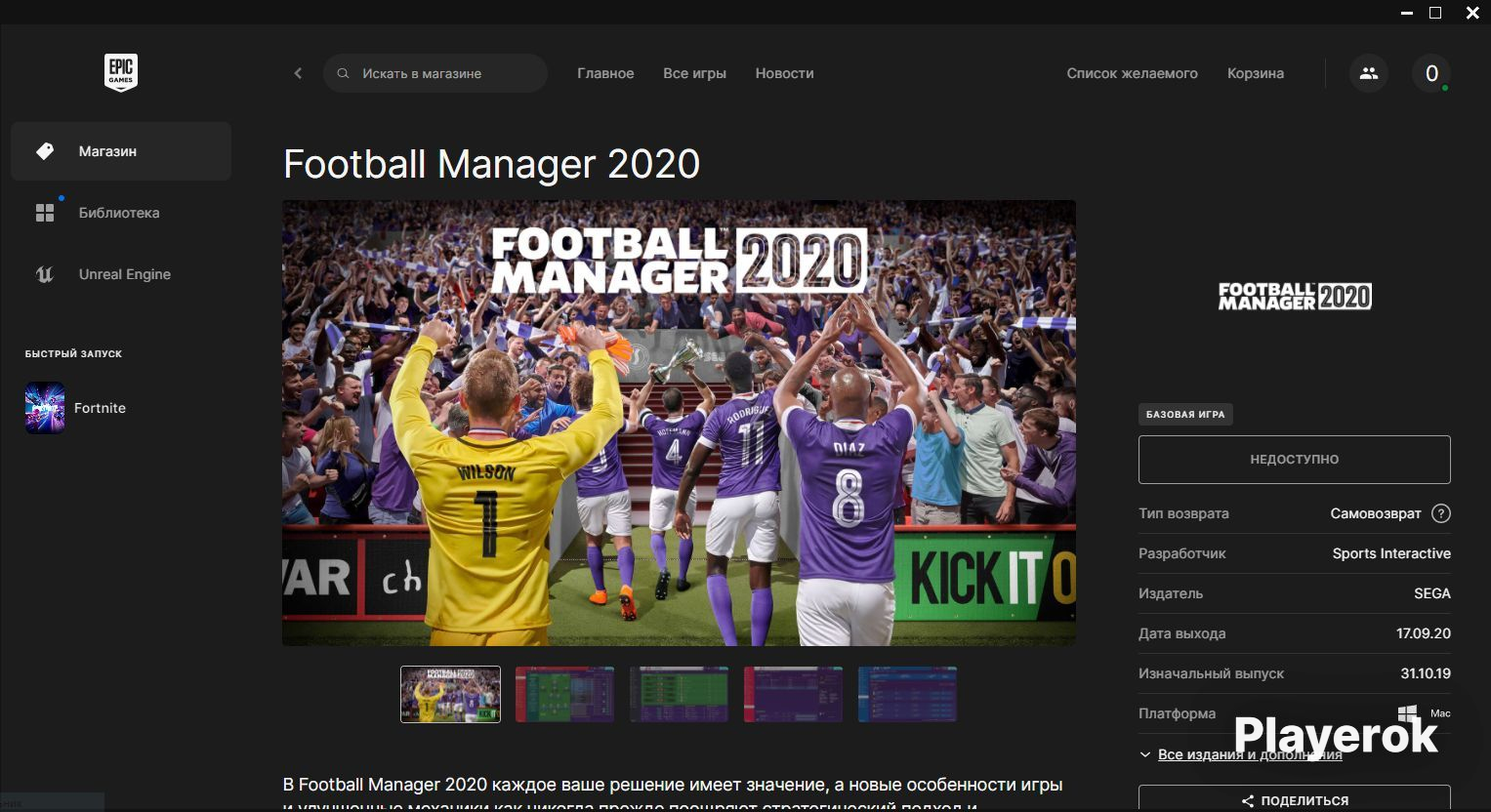Click the Fortnite label in quick launch
Image resolution: width=1491 pixels, height=812 pixels.
tap(100, 408)
